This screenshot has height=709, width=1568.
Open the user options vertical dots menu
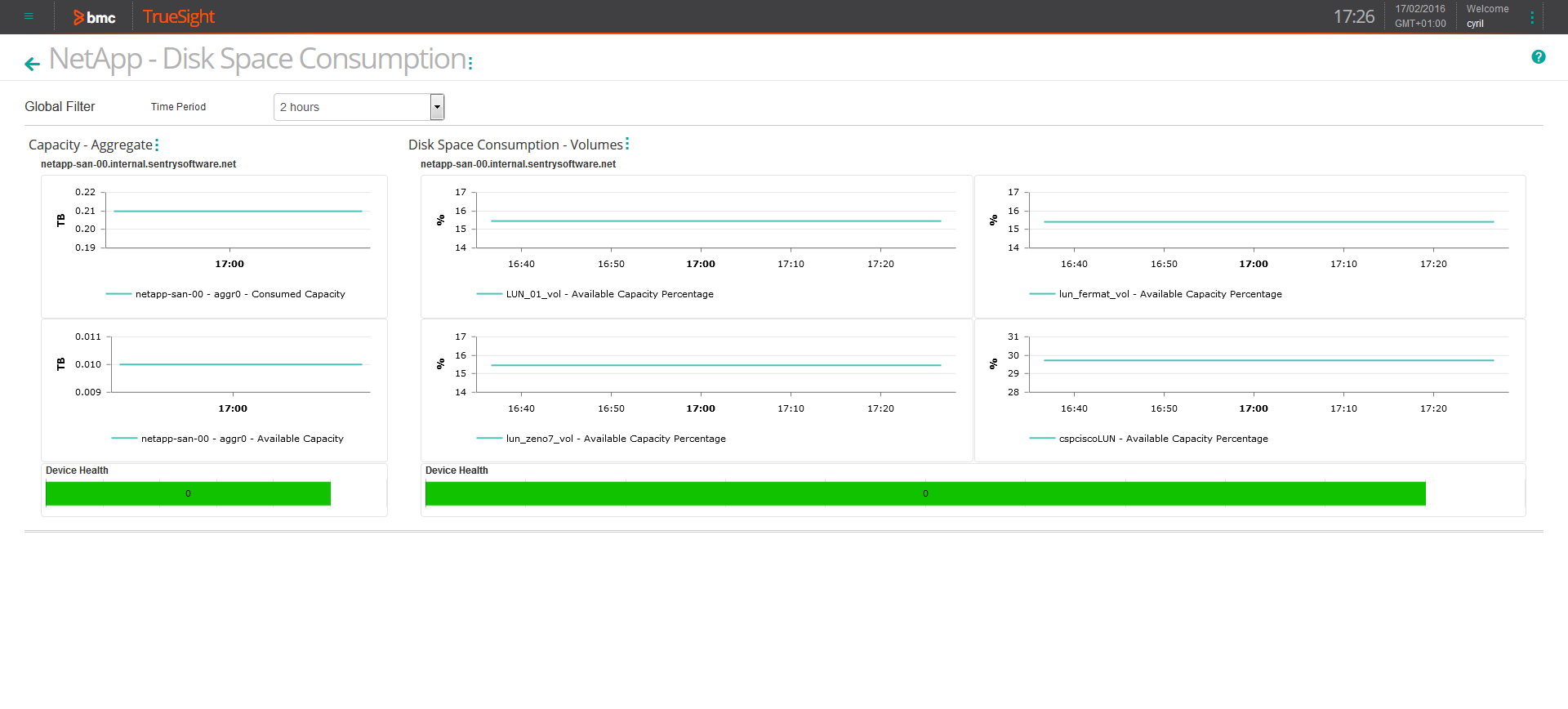(x=1532, y=17)
